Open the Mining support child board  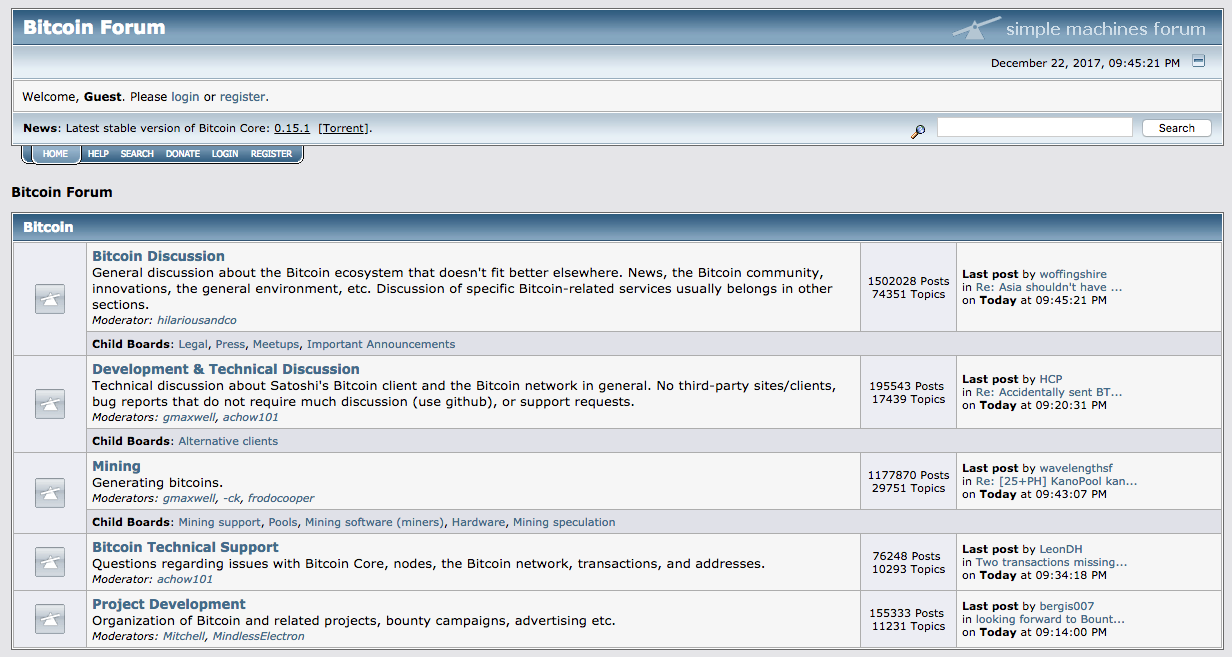click(220, 522)
